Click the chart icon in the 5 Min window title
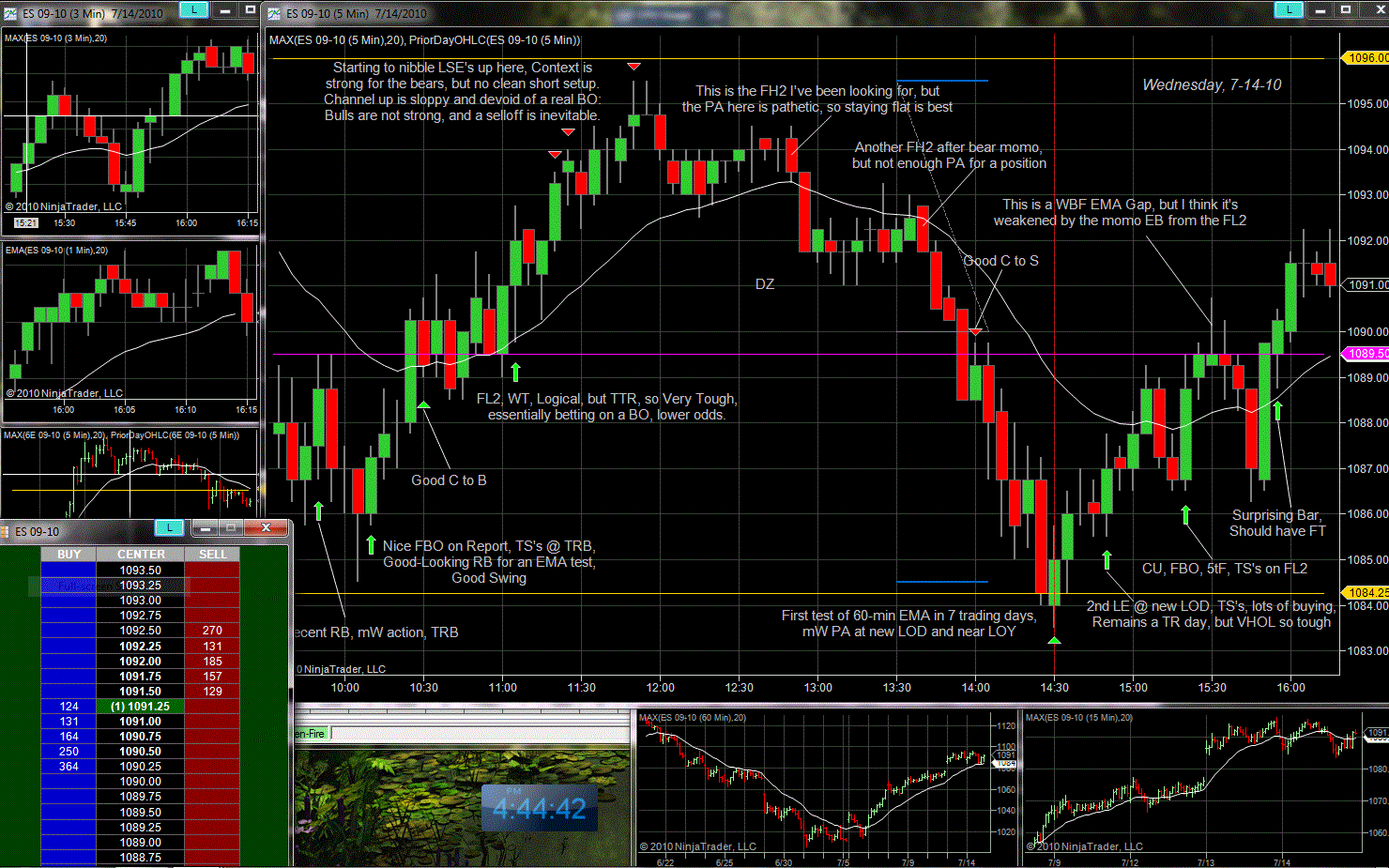The image size is (1389, 868). point(274,13)
